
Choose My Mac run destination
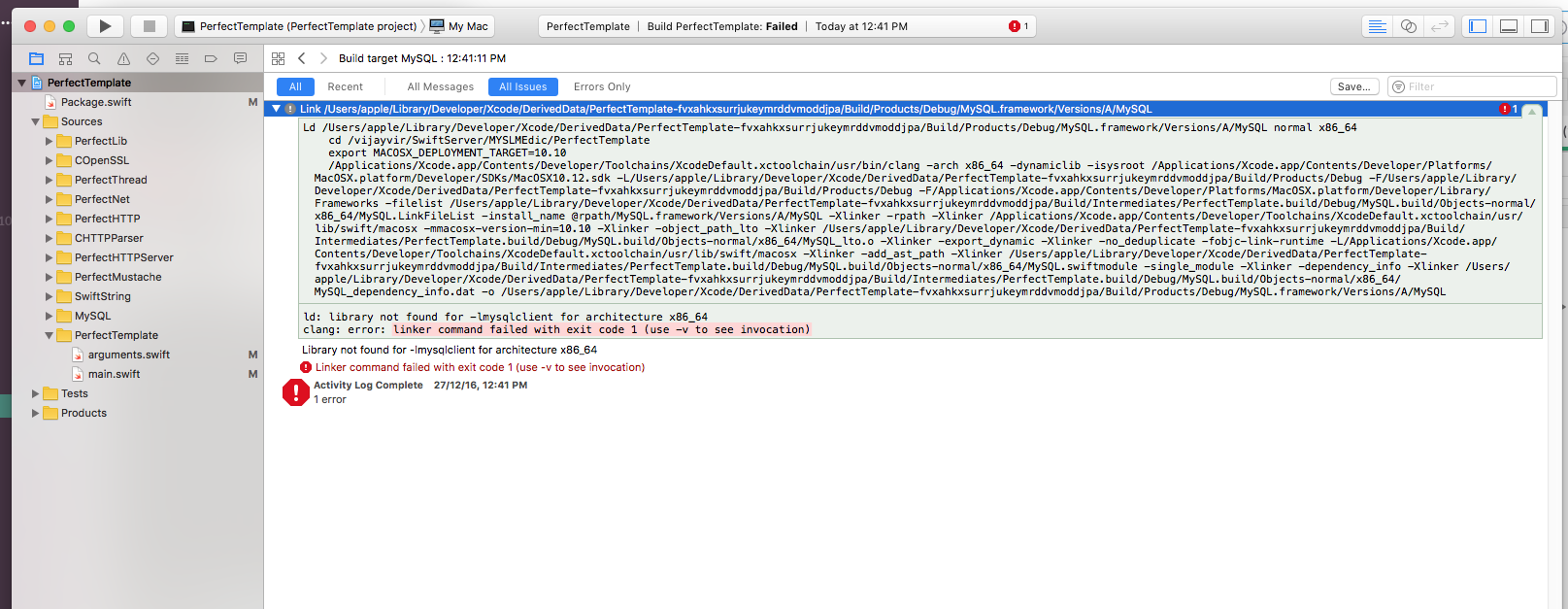click(x=459, y=26)
